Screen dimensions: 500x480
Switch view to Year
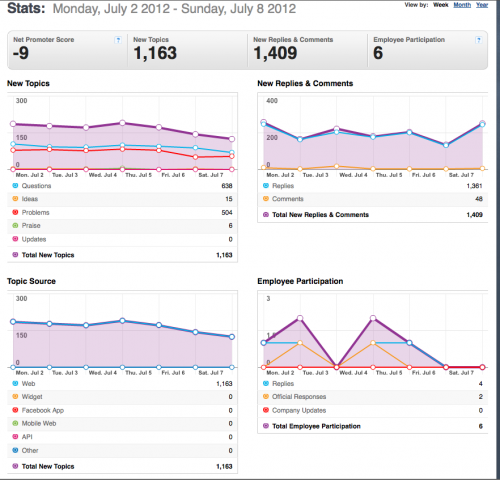point(482,5)
